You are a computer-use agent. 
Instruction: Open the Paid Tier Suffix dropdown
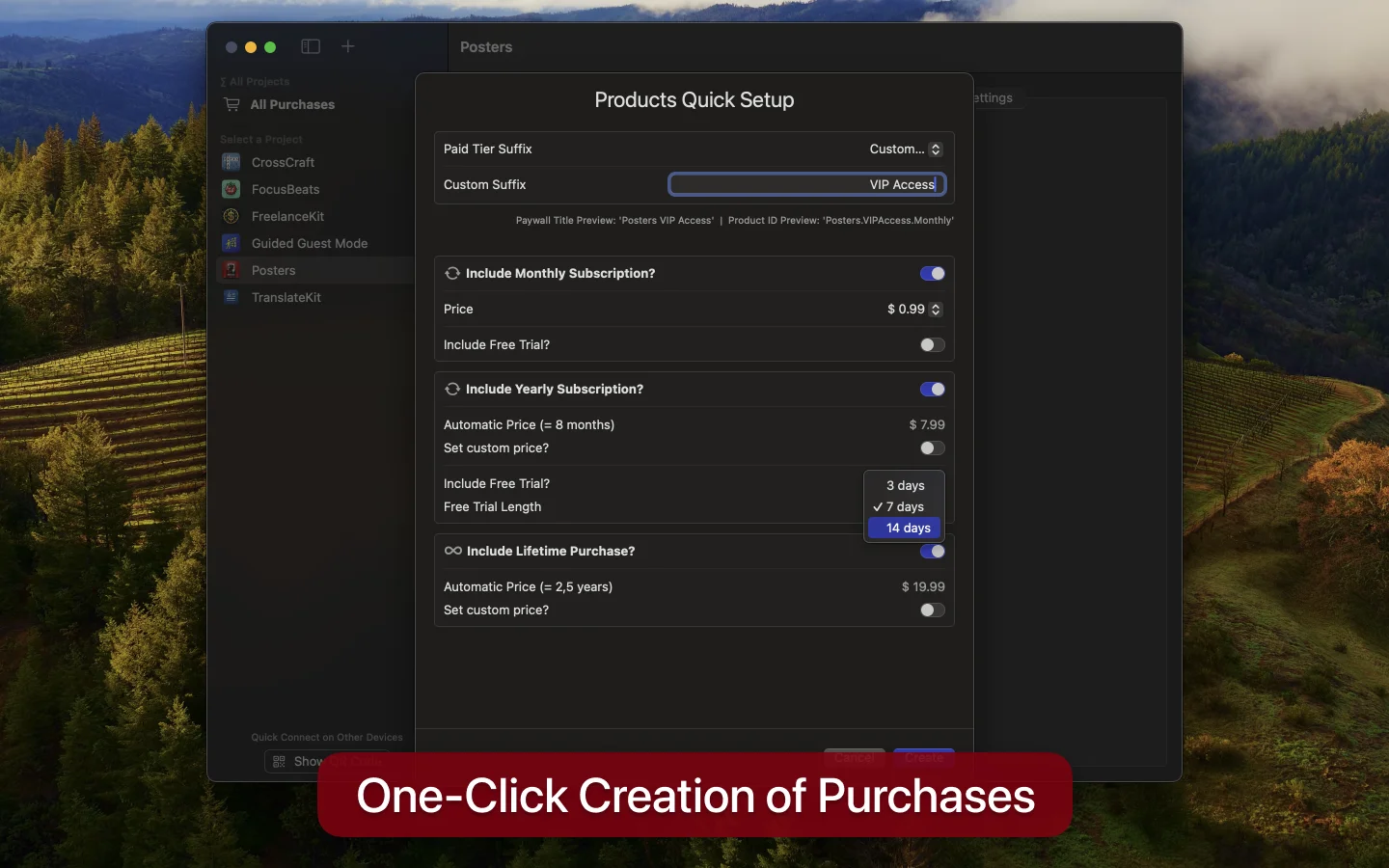click(x=905, y=149)
